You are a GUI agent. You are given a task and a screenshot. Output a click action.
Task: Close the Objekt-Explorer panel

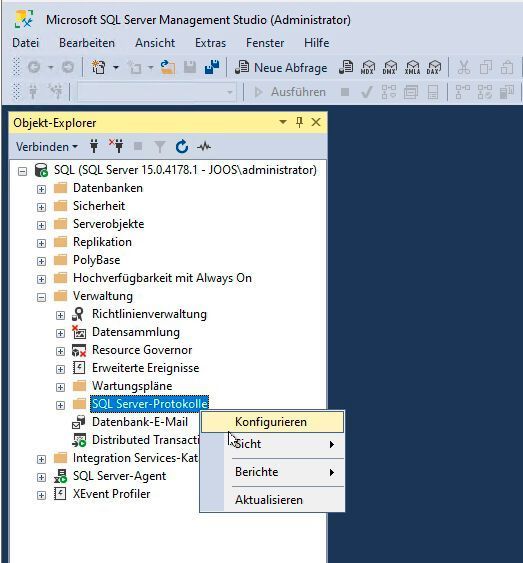pyautogui.click(x=316, y=122)
